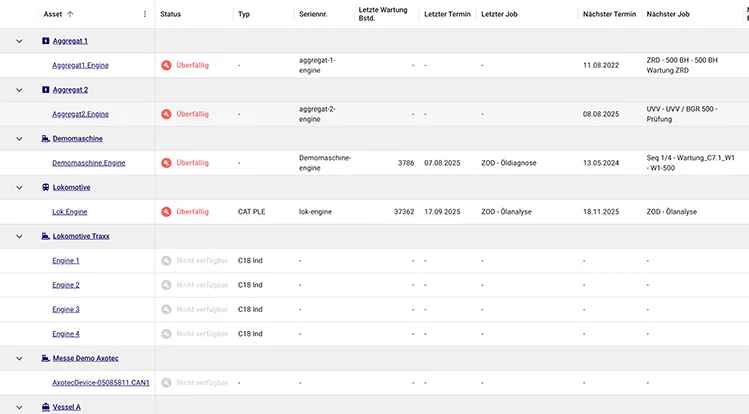Collapse the Aggregat 1 group
The image size is (749, 414).
coord(19,41)
